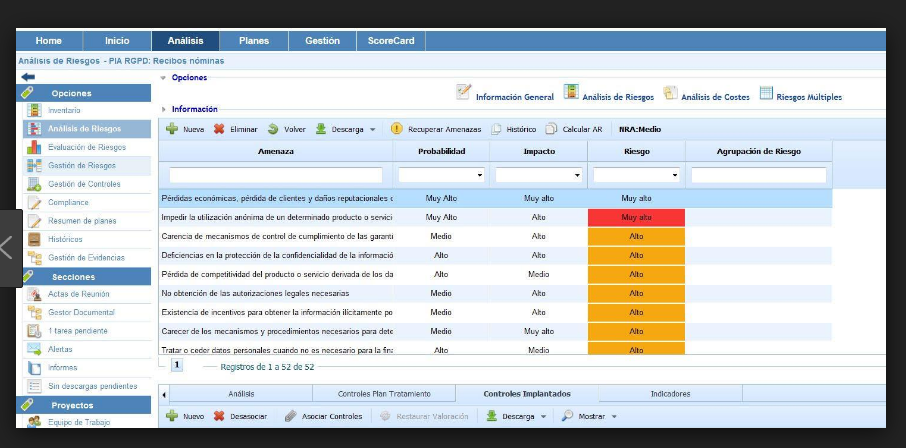Screen dimensions: 906x448
Task: Open Análisis de Costes
Action: point(706,94)
